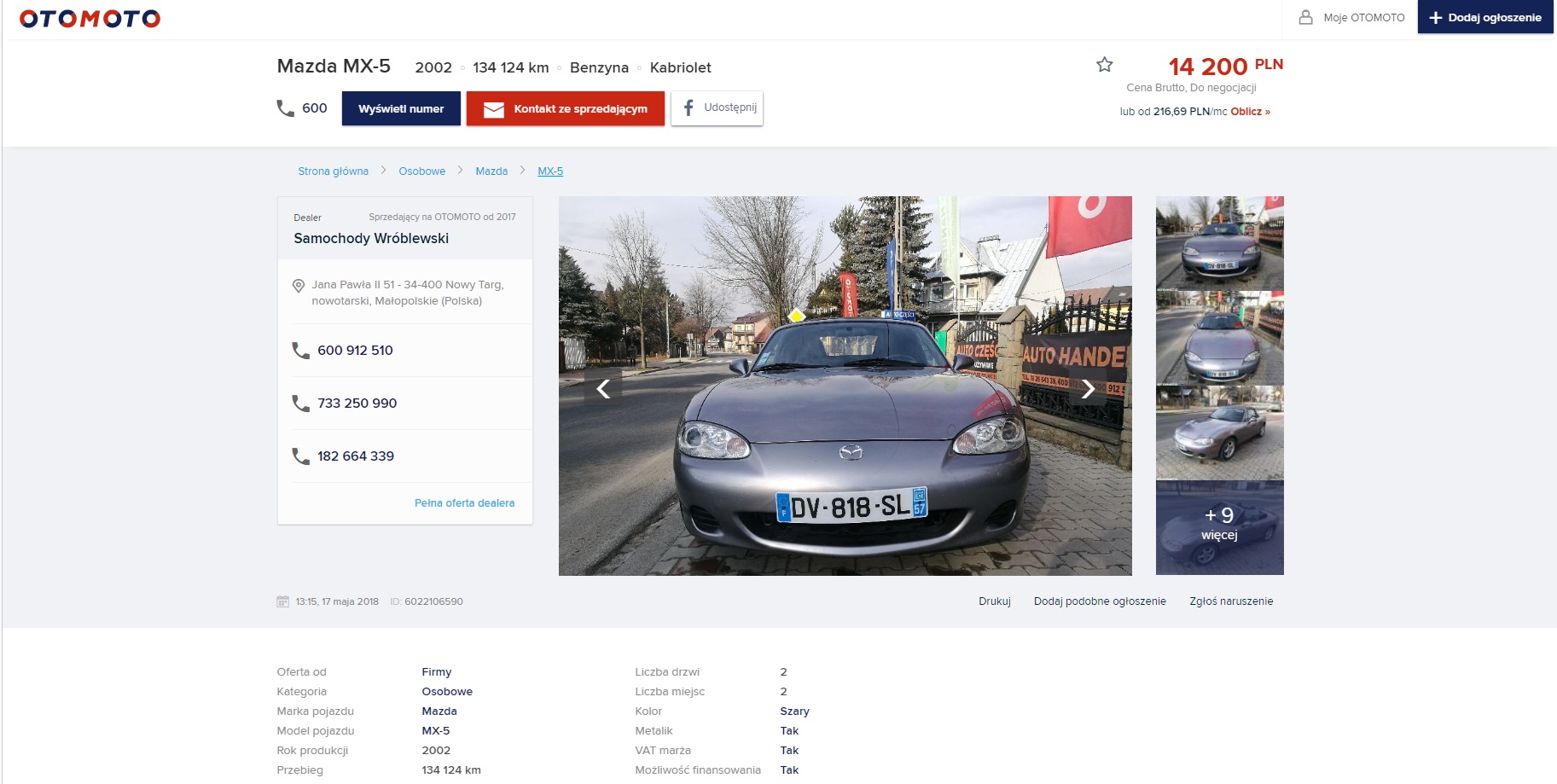Click MX-5 value in Model pojazdu

436,731
